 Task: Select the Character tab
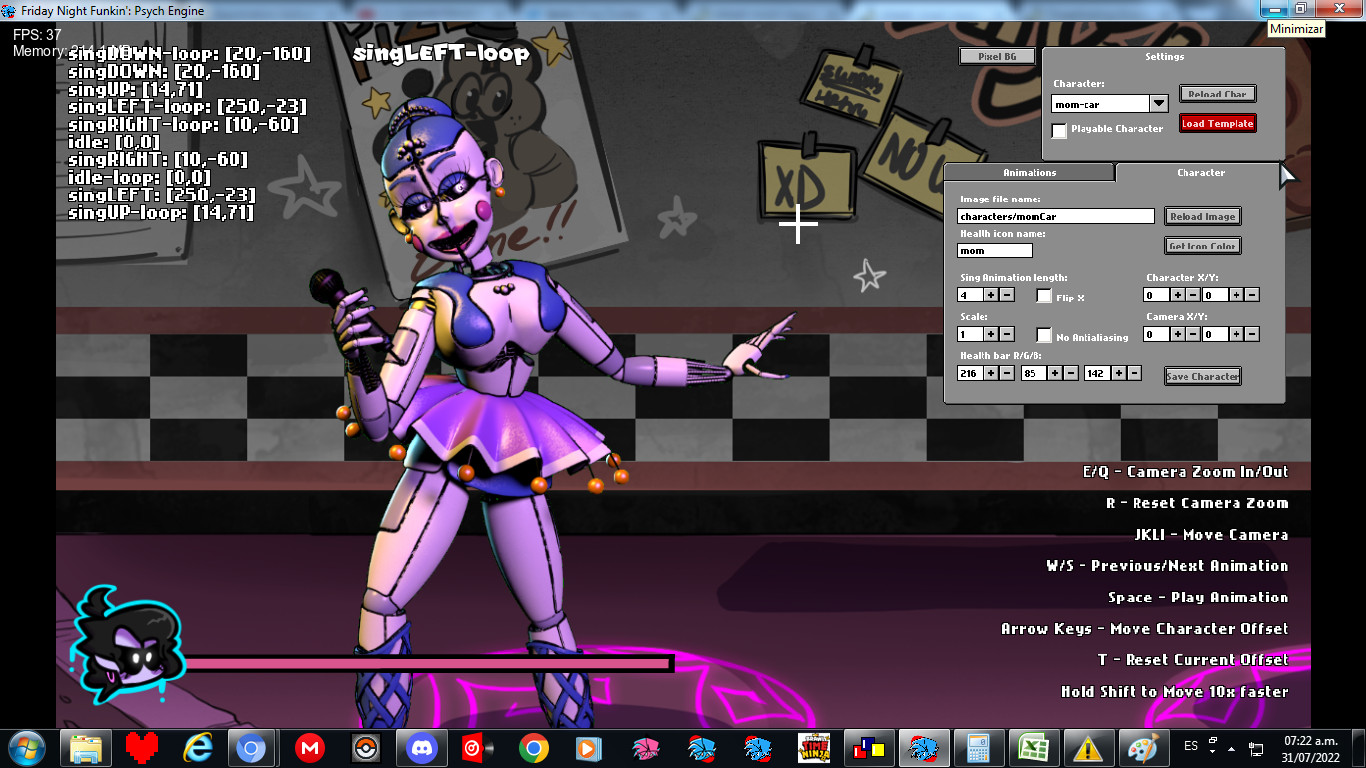[x=1200, y=172]
